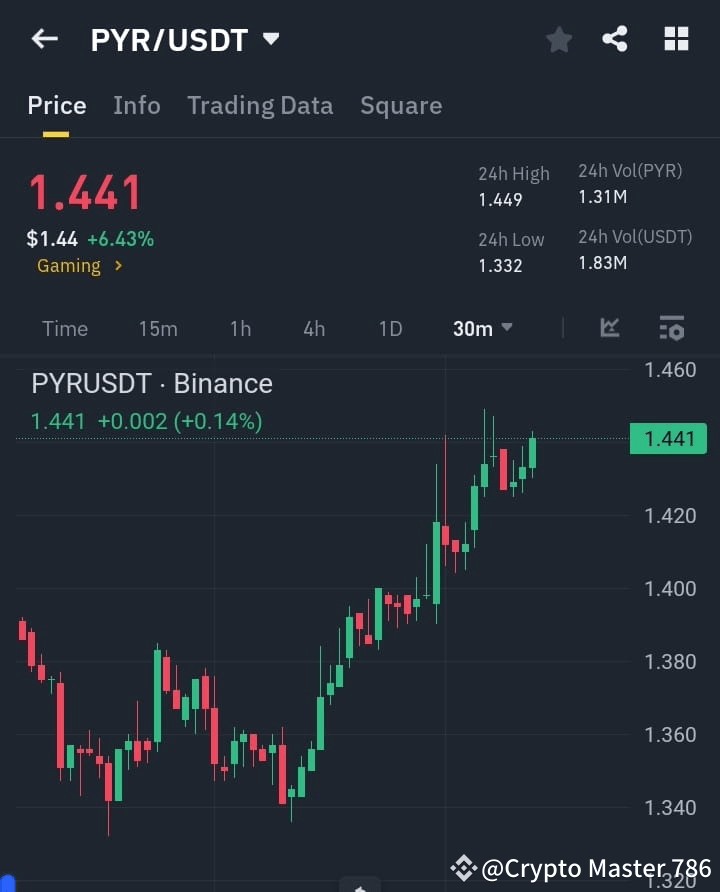Viewport: 720px width, 892px height.
Task: Tap the Gaming category link
Action: [68, 266]
